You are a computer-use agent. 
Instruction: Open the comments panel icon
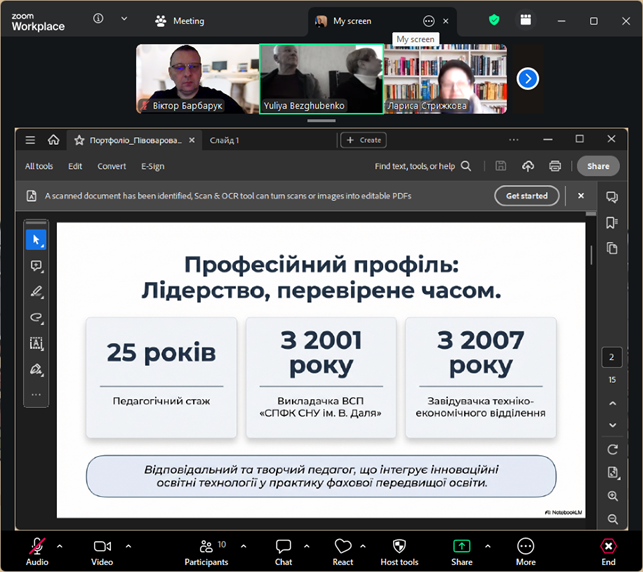[x=612, y=197]
